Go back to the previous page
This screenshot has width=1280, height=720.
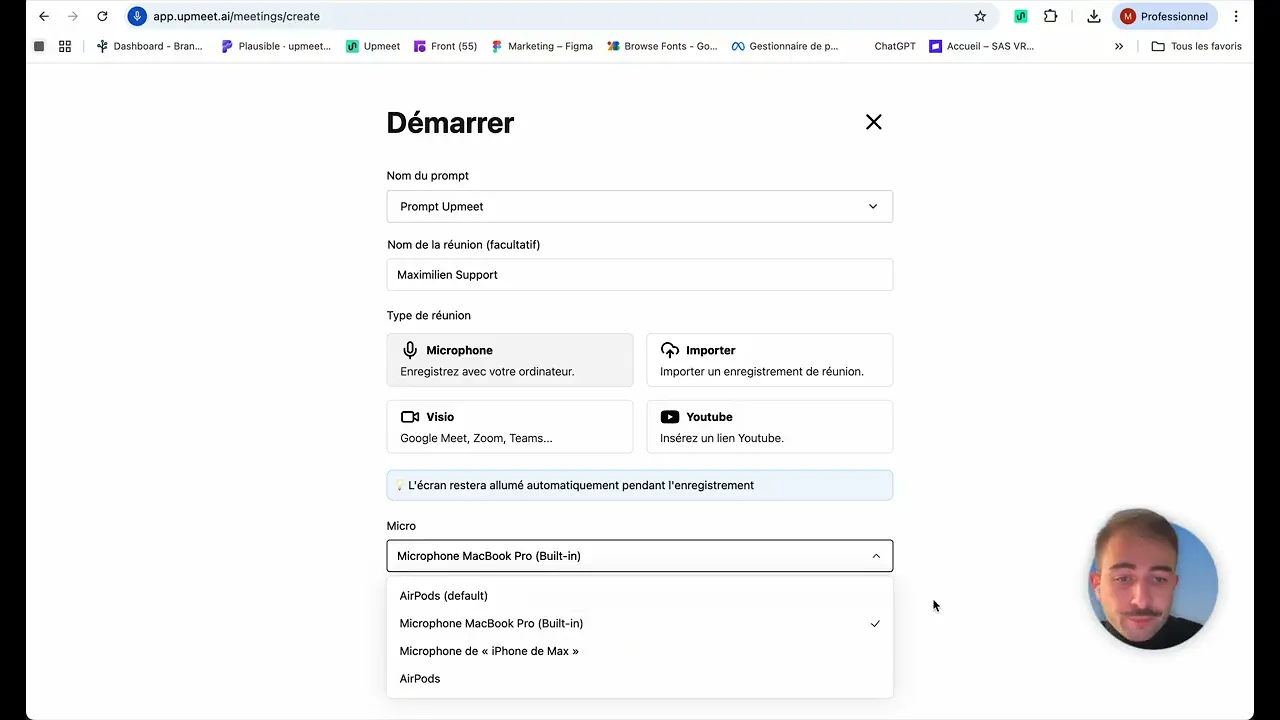click(x=44, y=16)
